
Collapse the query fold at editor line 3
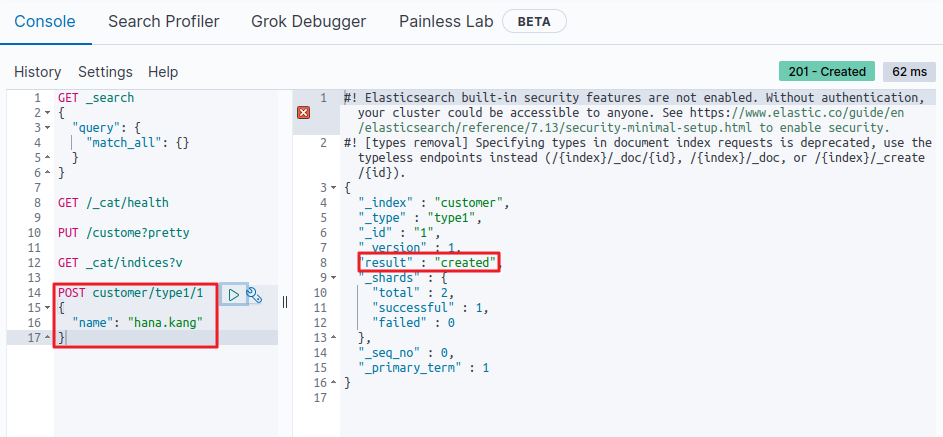pyautogui.click(x=47, y=128)
